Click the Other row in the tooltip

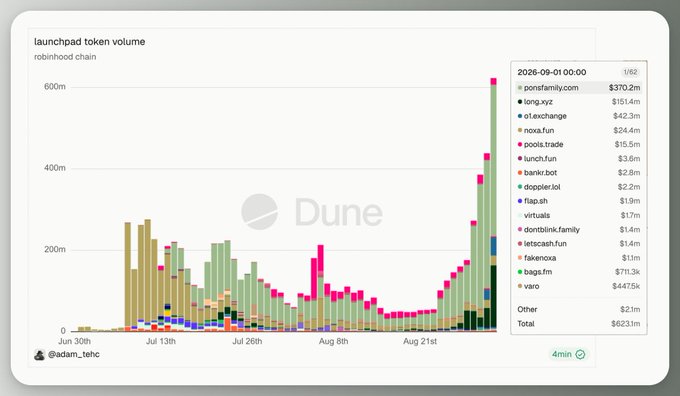pos(579,309)
